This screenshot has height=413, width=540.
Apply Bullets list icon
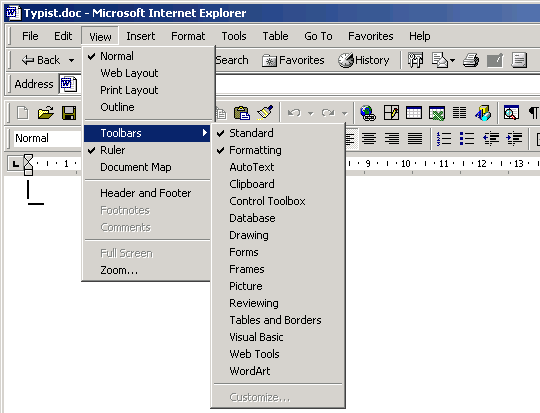467,138
